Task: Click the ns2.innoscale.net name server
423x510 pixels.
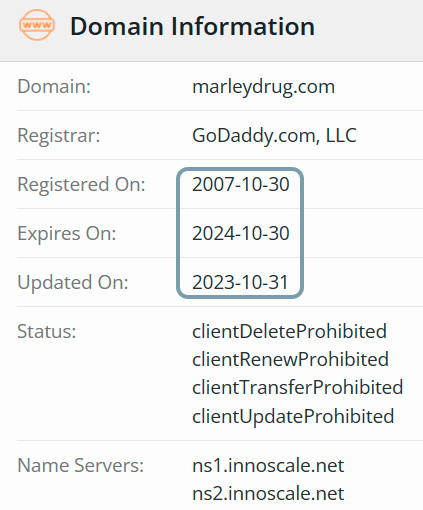Action: click(268, 494)
